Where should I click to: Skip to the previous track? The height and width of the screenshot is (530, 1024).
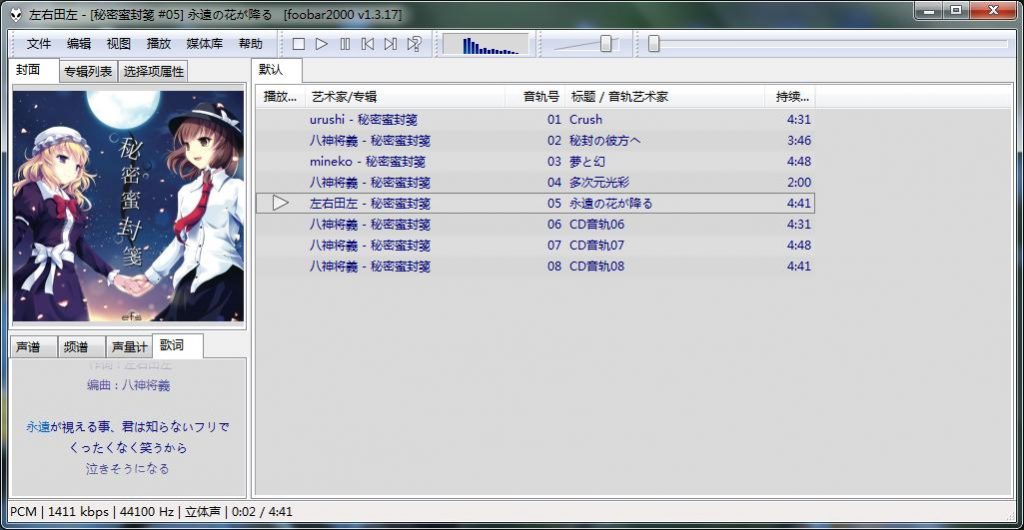[x=368, y=44]
